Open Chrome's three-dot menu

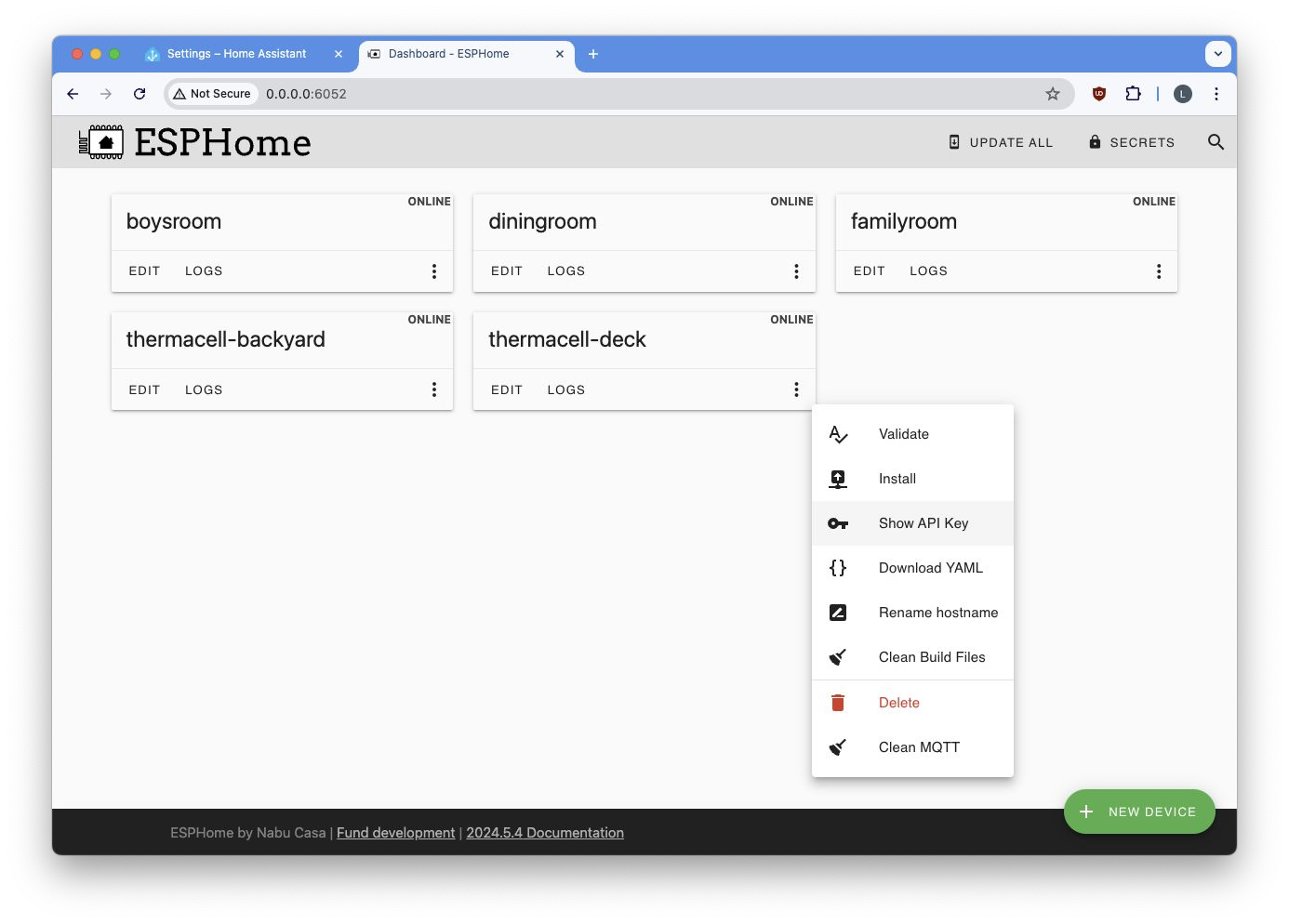(x=1216, y=94)
